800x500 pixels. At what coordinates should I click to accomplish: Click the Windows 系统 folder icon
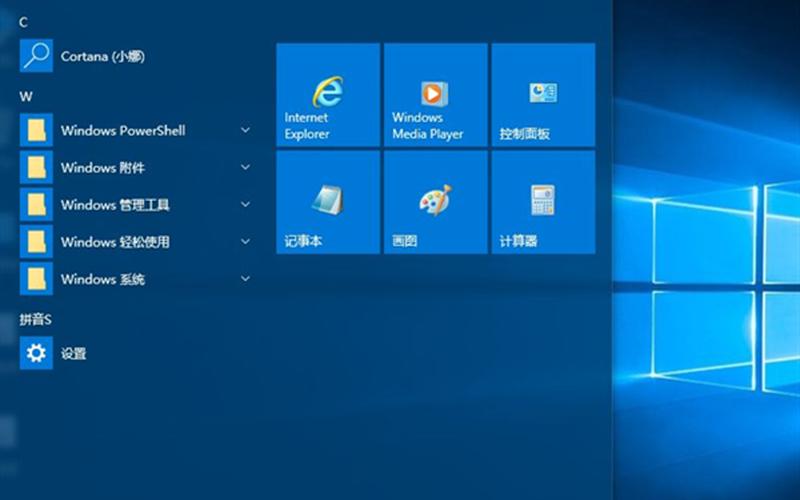36,279
